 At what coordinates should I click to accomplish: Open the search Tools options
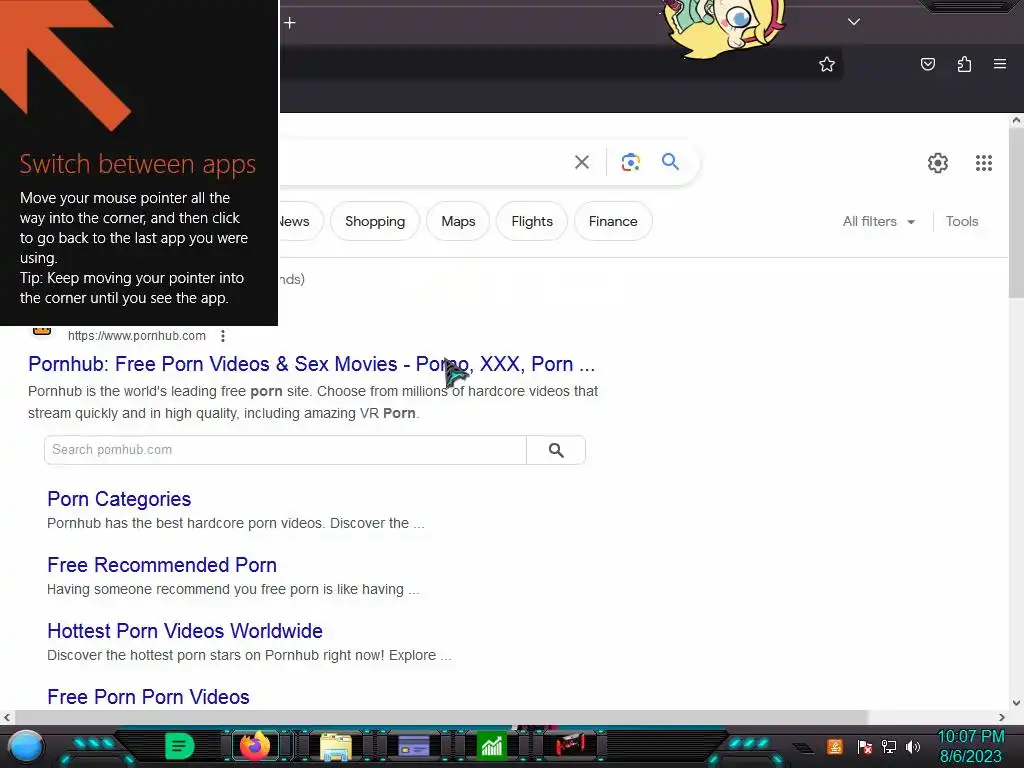(x=961, y=221)
